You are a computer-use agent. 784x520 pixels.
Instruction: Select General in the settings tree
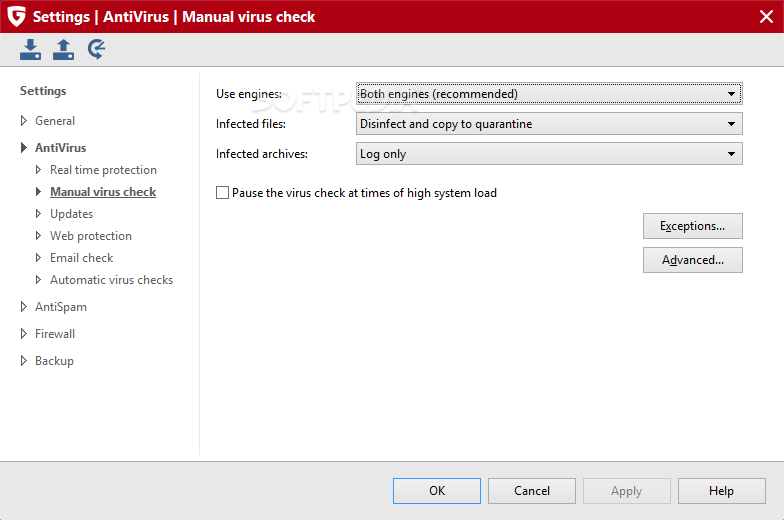[55, 120]
